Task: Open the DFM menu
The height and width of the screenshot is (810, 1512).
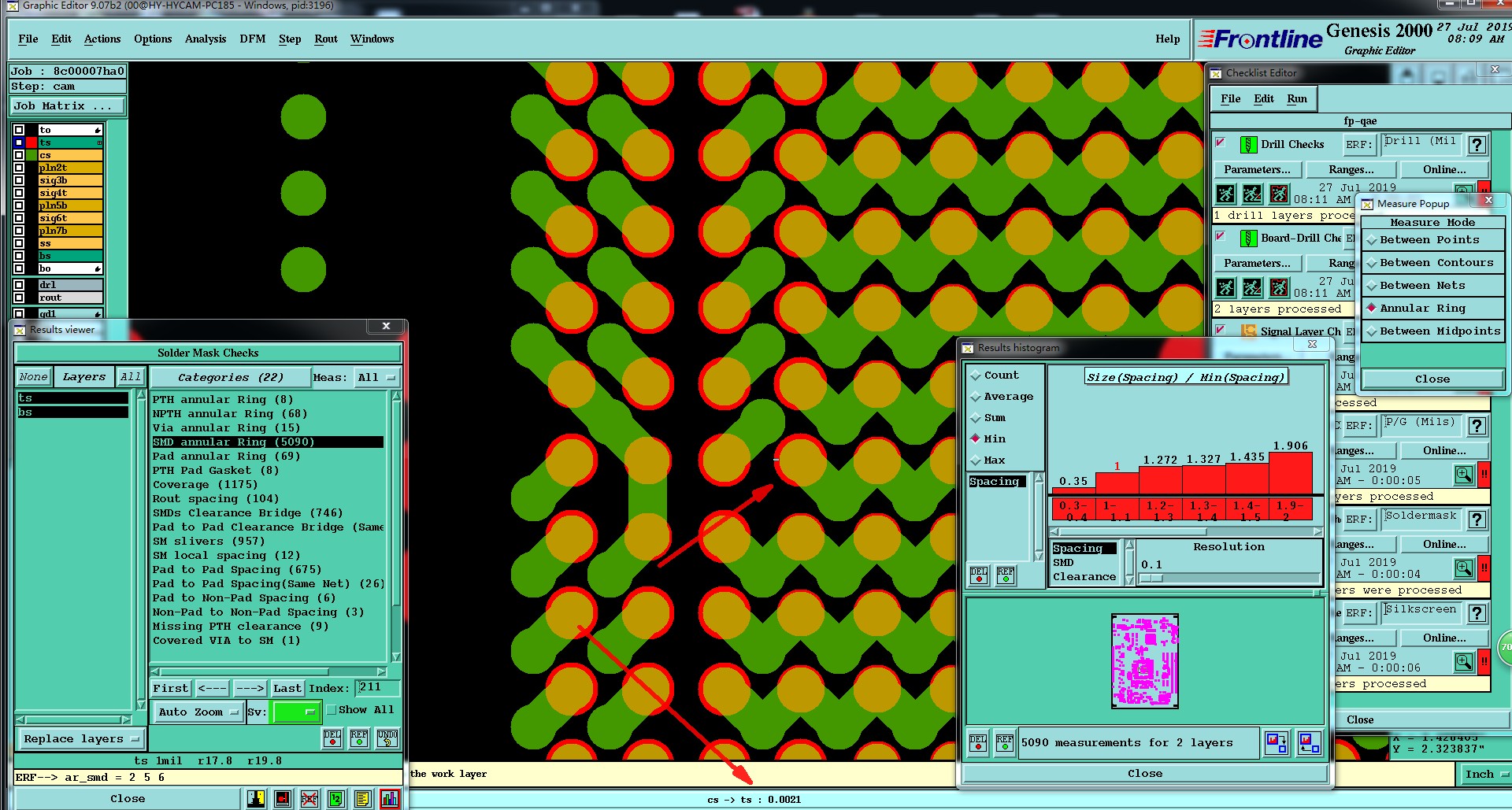Action: [253, 39]
